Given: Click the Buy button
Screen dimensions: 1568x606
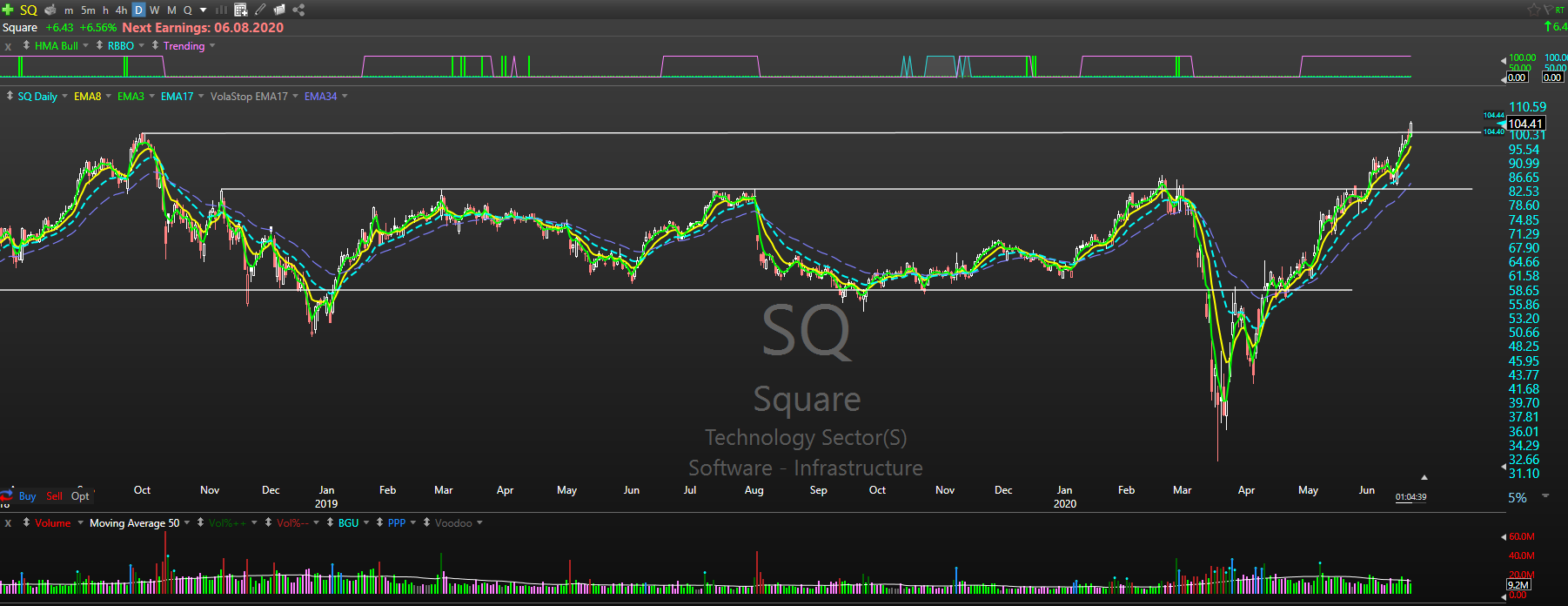Looking at the screenshot, I should [x=27, y=496].
